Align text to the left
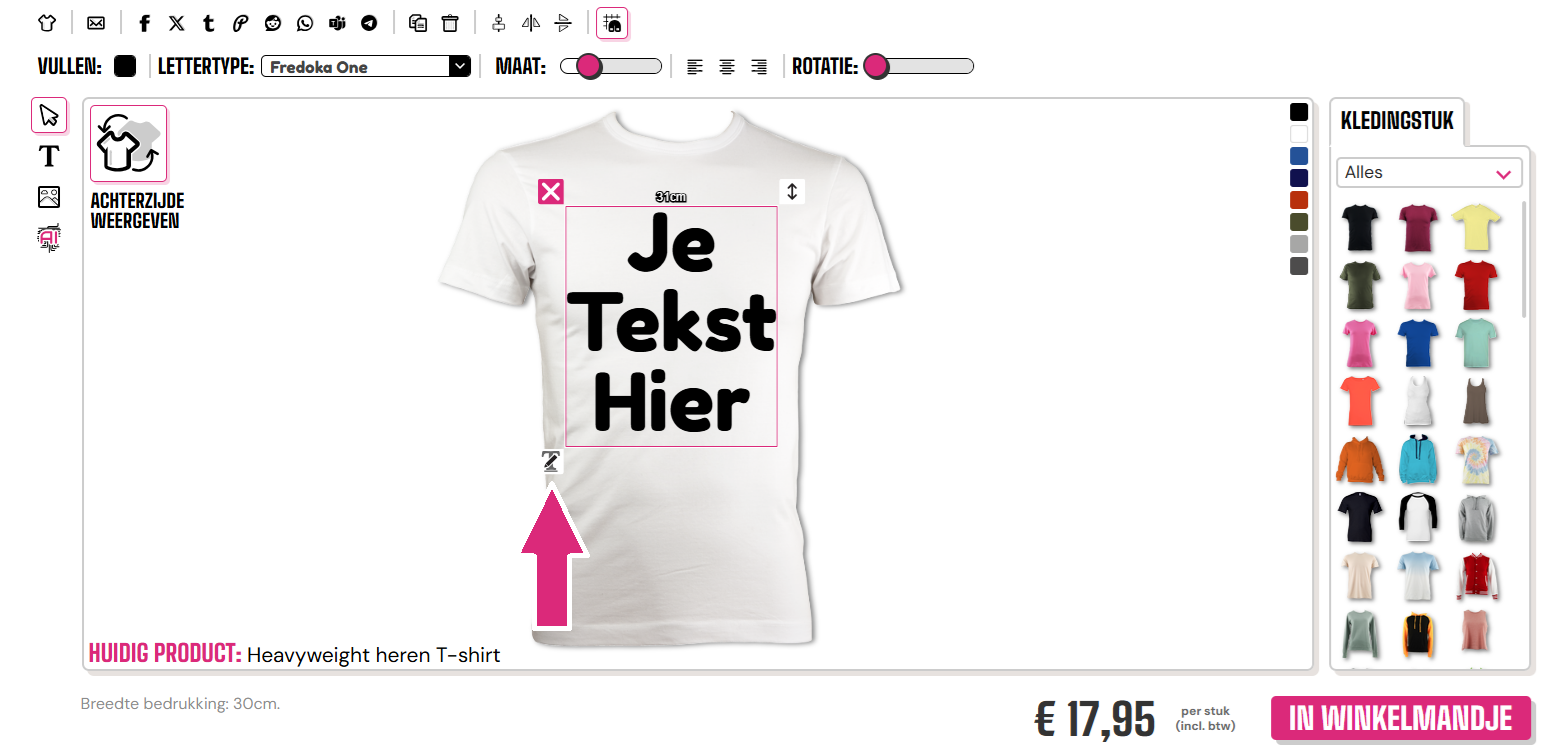The height and width of the screenshot is (752, 1560). (695, 67)
